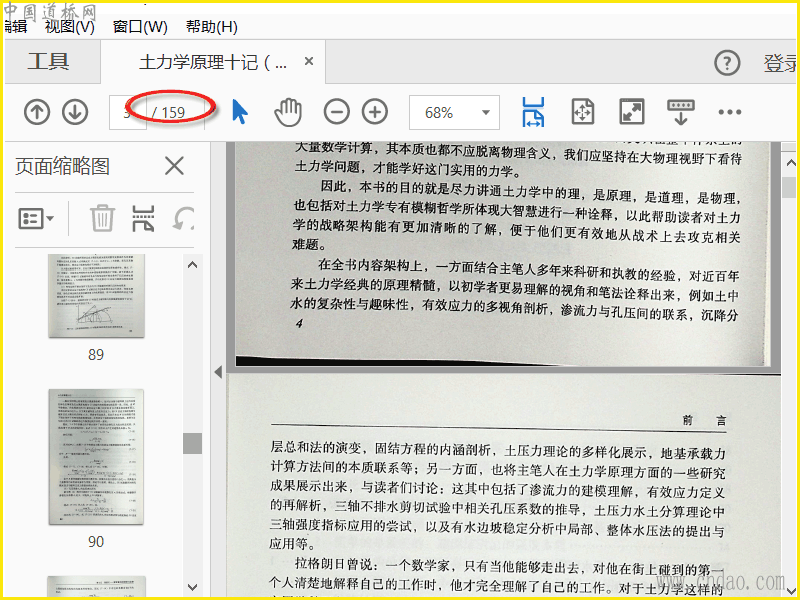800x600 pixels.
Task: Close the 土力学原理十记 document tab
Action: [x=309, y=61]
